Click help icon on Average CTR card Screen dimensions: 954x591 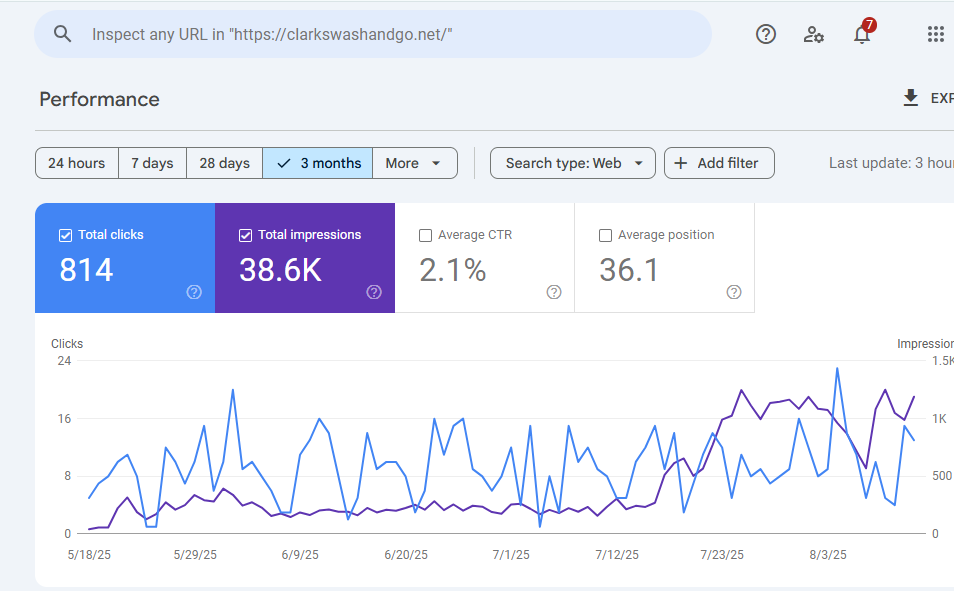click(554, 292)
